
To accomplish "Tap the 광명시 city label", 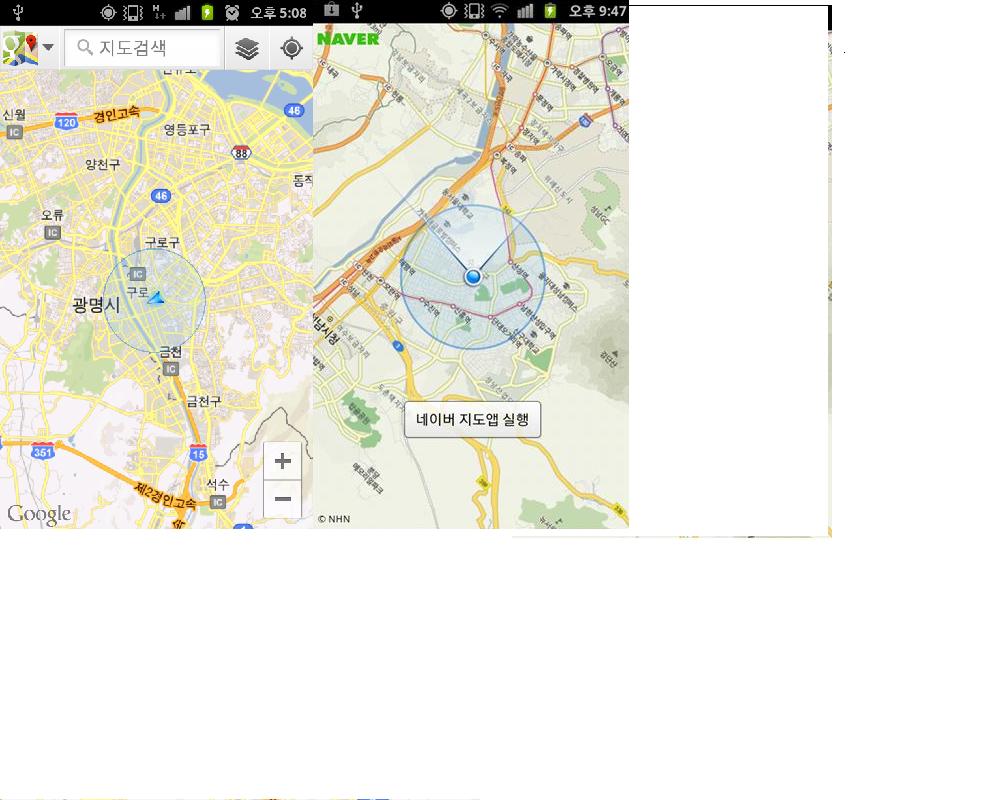I will [x=96, y=304].
